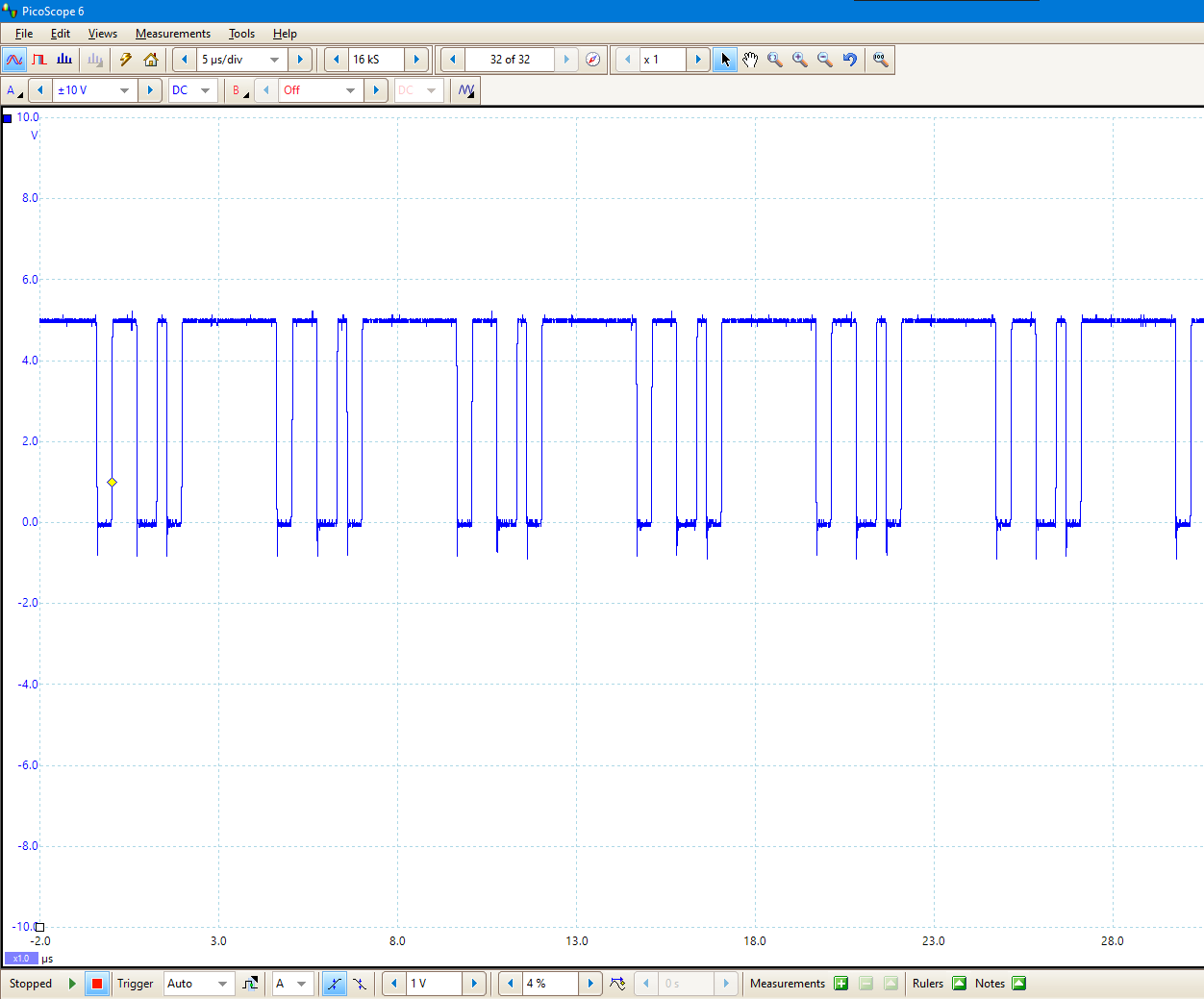This screenshot has width=1204, height=999.
Task: Increase horizontal zoom factor arrow
Action: point(698,60)
